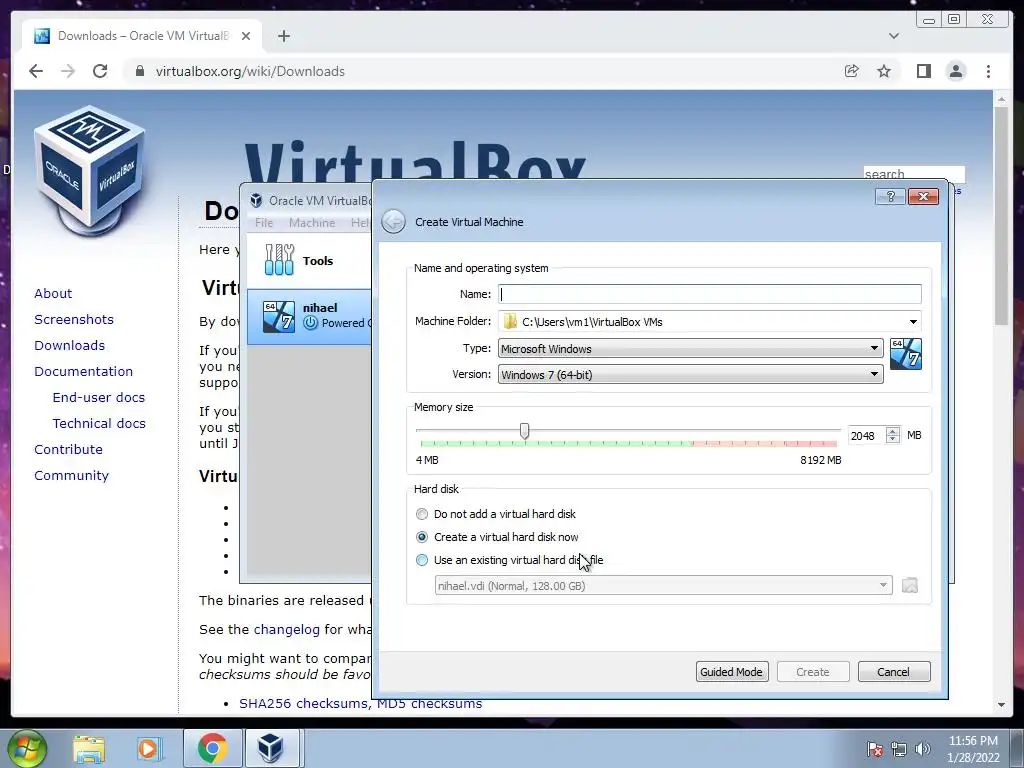Open SHA256 checksums link

(x=303, y=703)
